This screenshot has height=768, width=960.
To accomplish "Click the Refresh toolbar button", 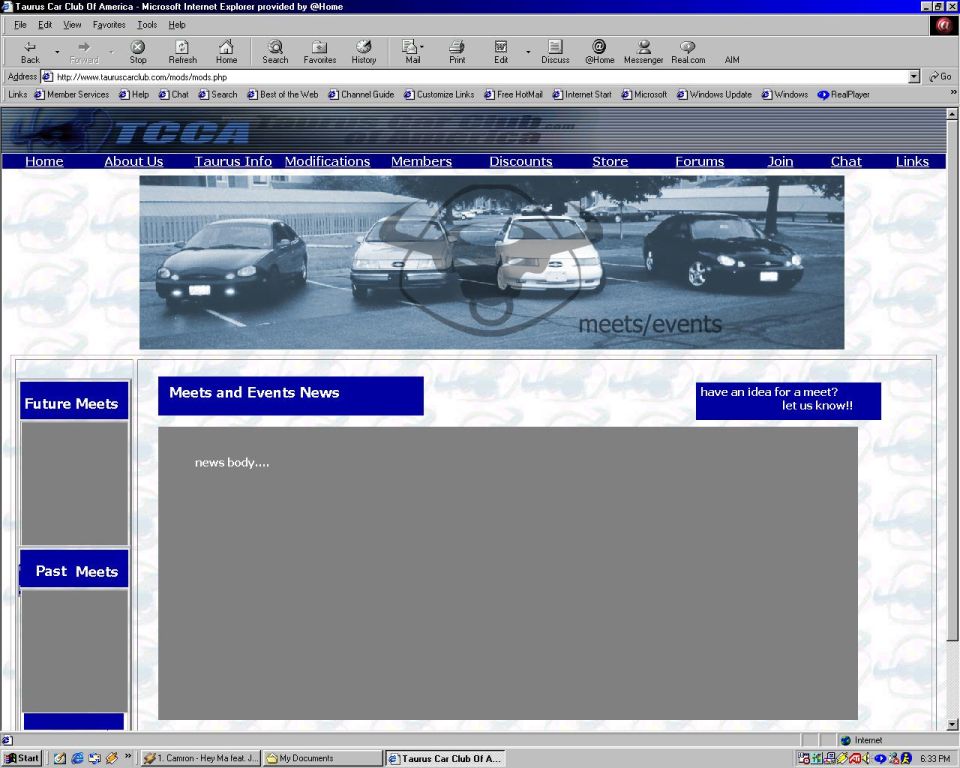I will [x=182, y=52].
